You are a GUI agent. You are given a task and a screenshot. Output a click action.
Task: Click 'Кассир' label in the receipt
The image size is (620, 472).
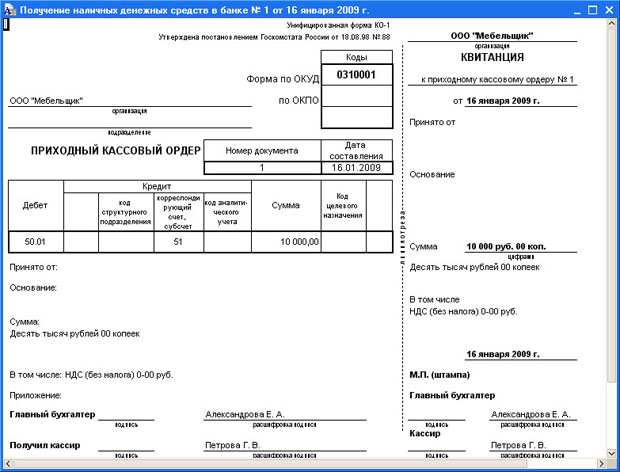click(425, 434)
